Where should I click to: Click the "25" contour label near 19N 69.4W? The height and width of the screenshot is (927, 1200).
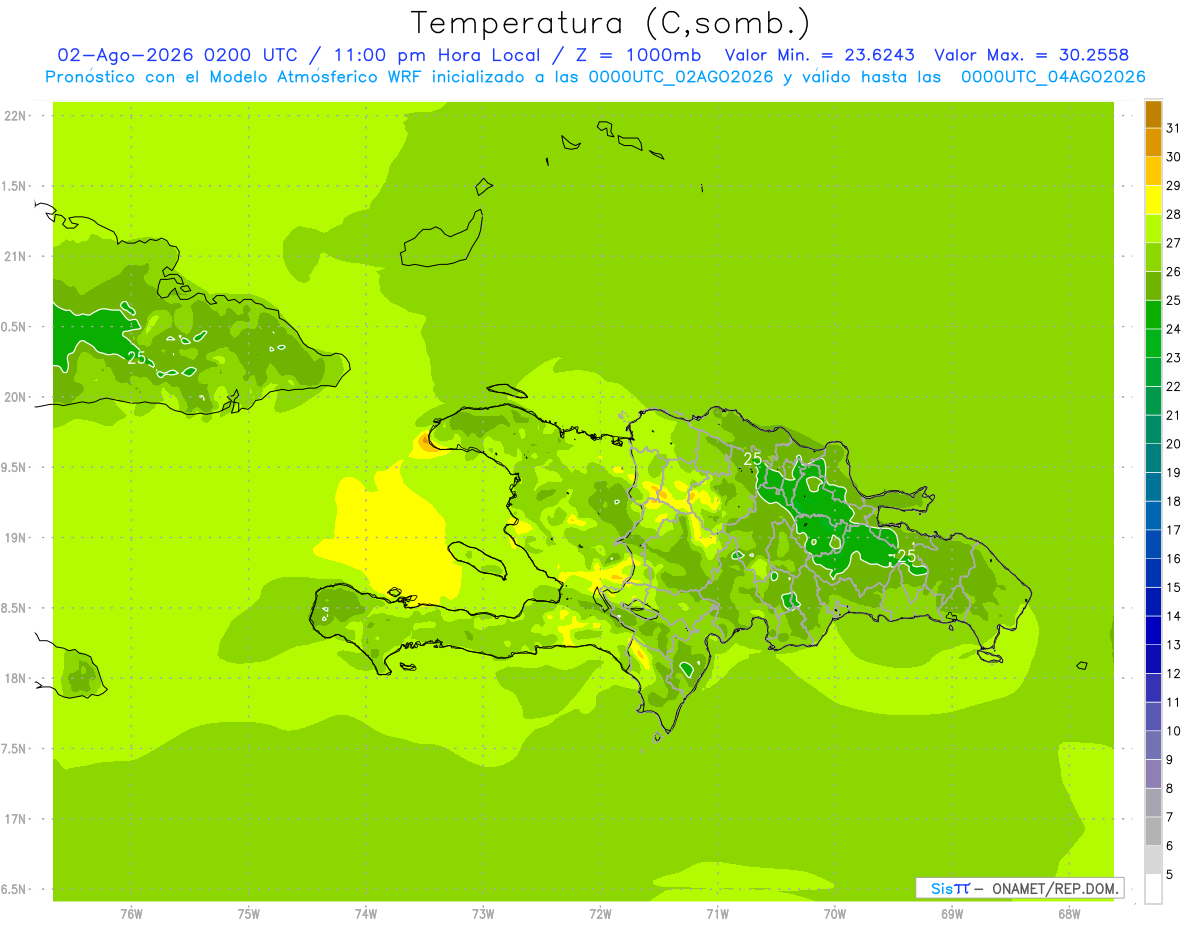point(906,556)
